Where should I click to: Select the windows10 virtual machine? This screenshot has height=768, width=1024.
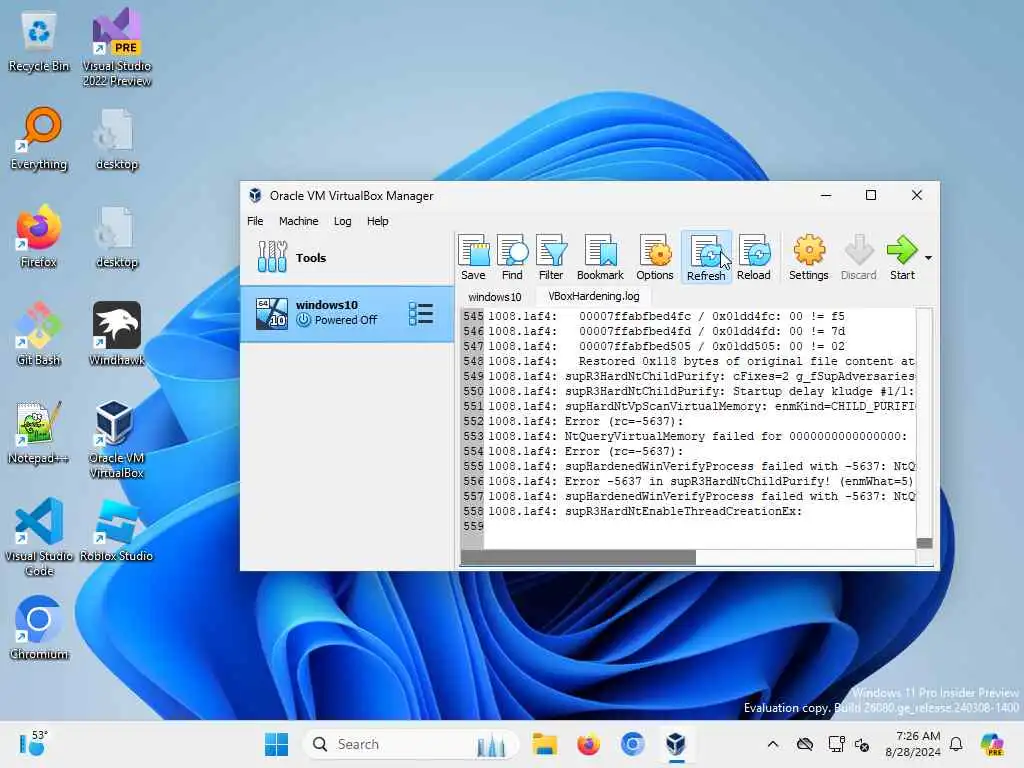pos(347,313)
